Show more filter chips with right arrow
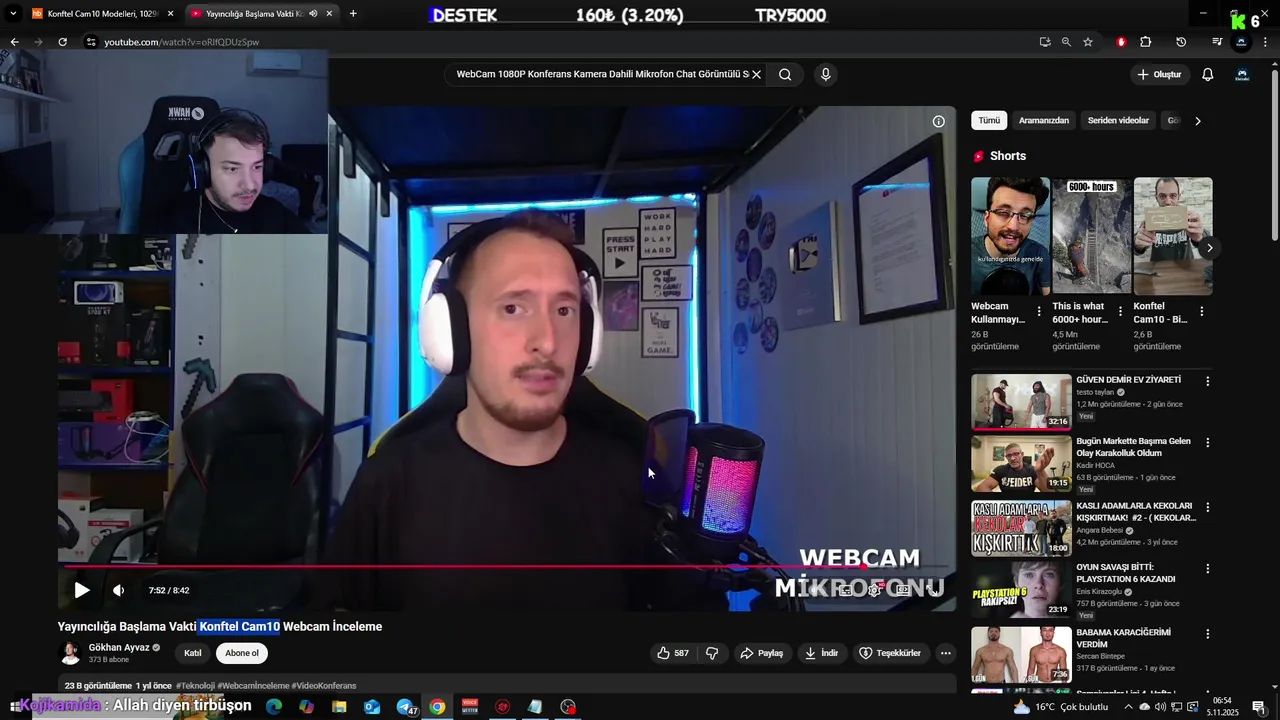Viewport: 1280px width, 720px height. 1198,121
